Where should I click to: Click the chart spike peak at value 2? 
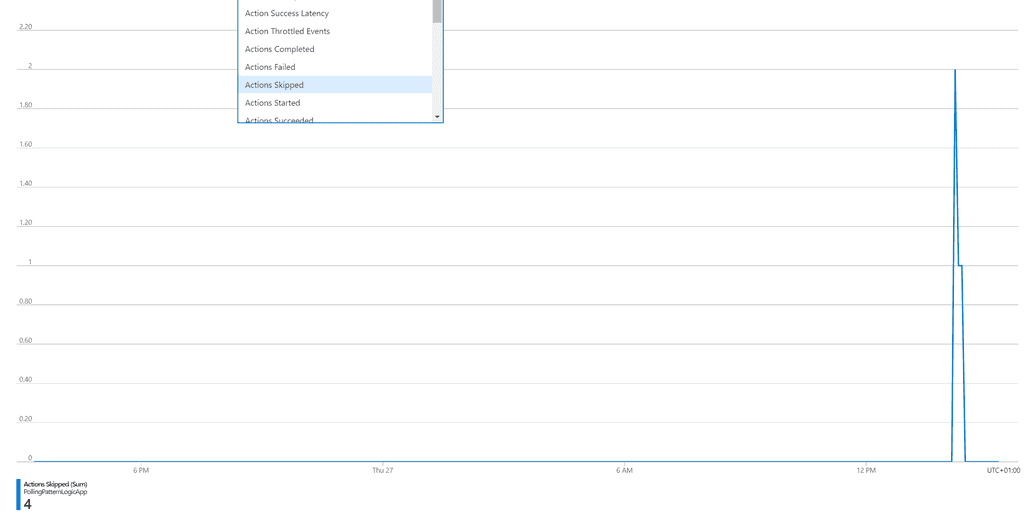point(955,70)
